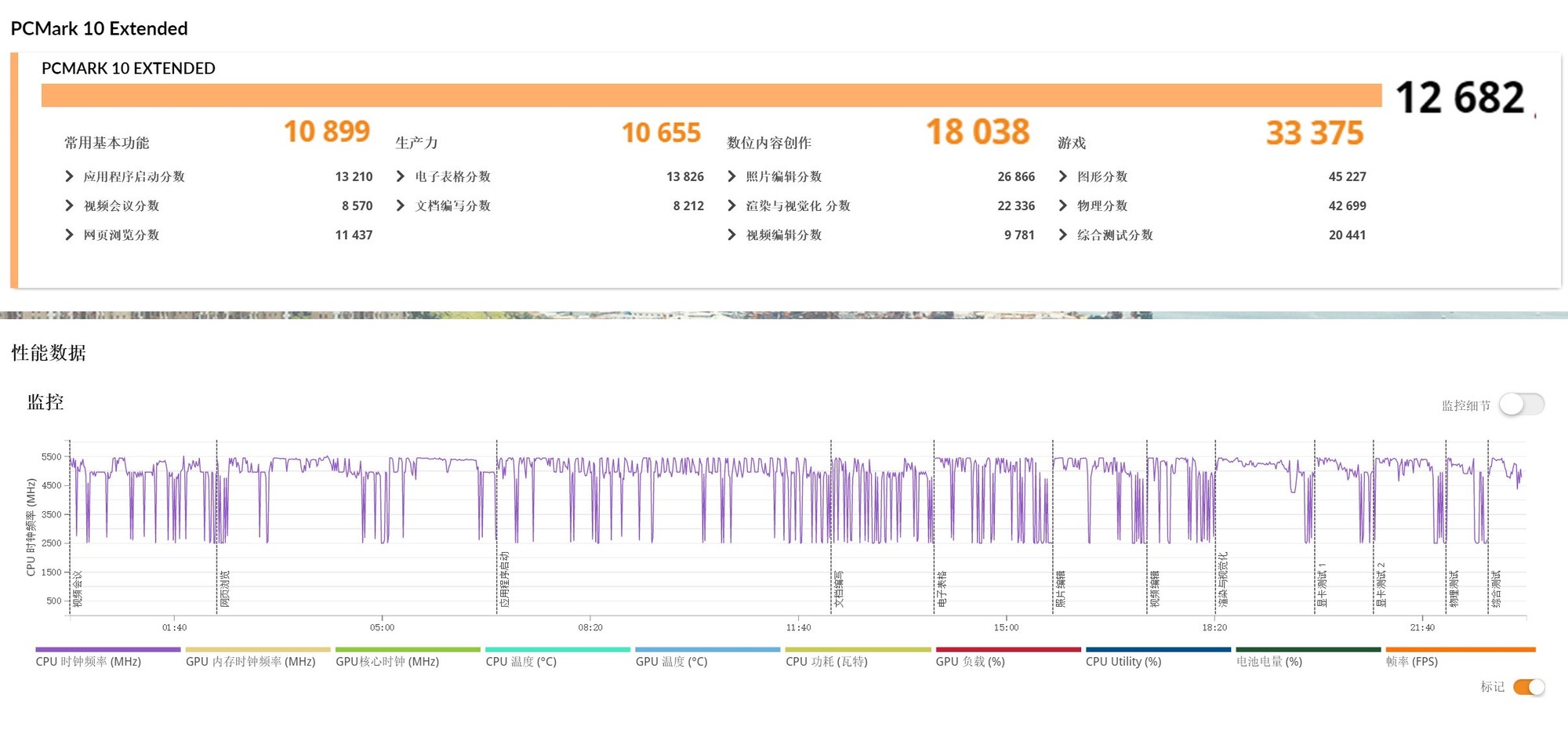Viewport: 1568px width, 737px height.
Task: Expand the 照片编辑分数 row
Action: tap(731, 176)
